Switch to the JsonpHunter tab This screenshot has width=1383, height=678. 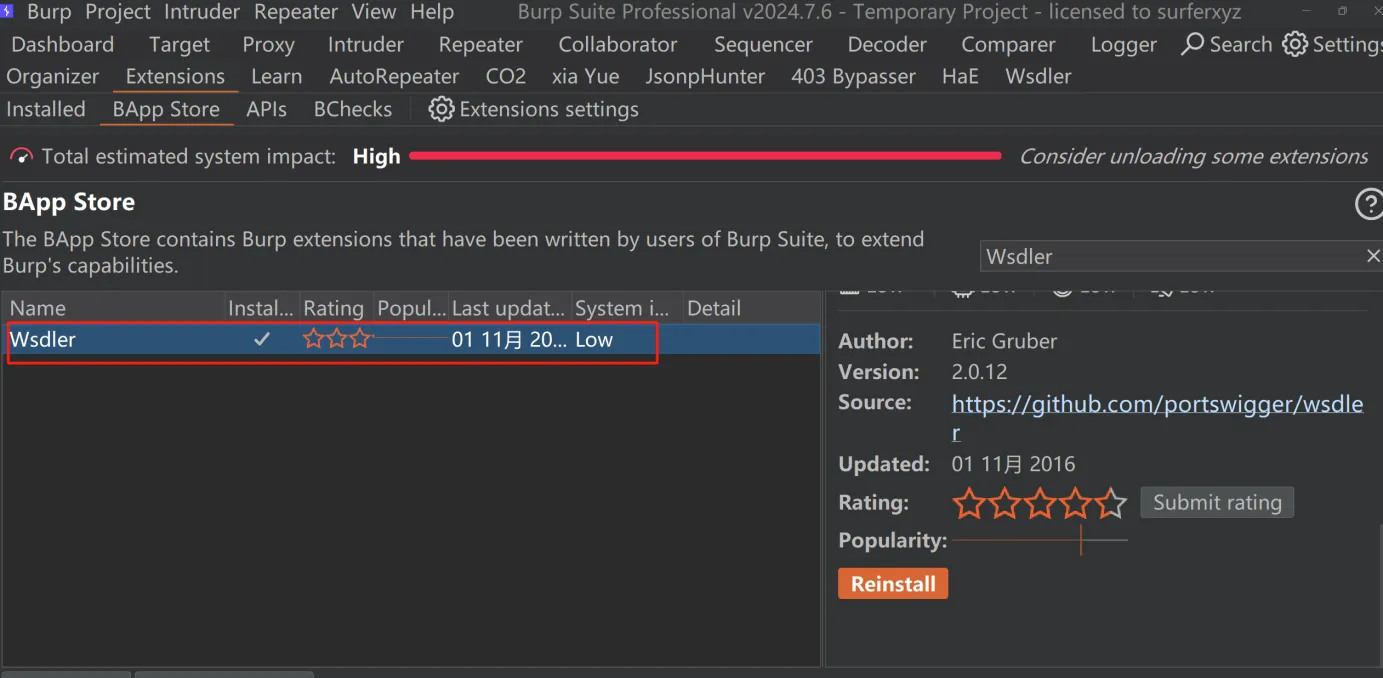point(705,77)
